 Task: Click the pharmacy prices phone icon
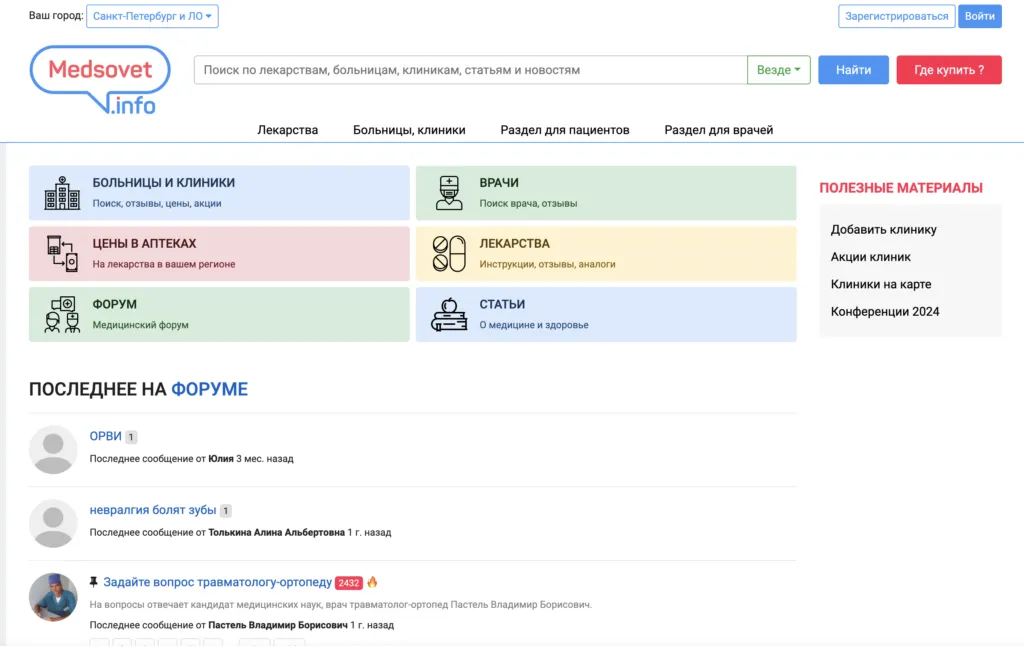click(62, 254)
